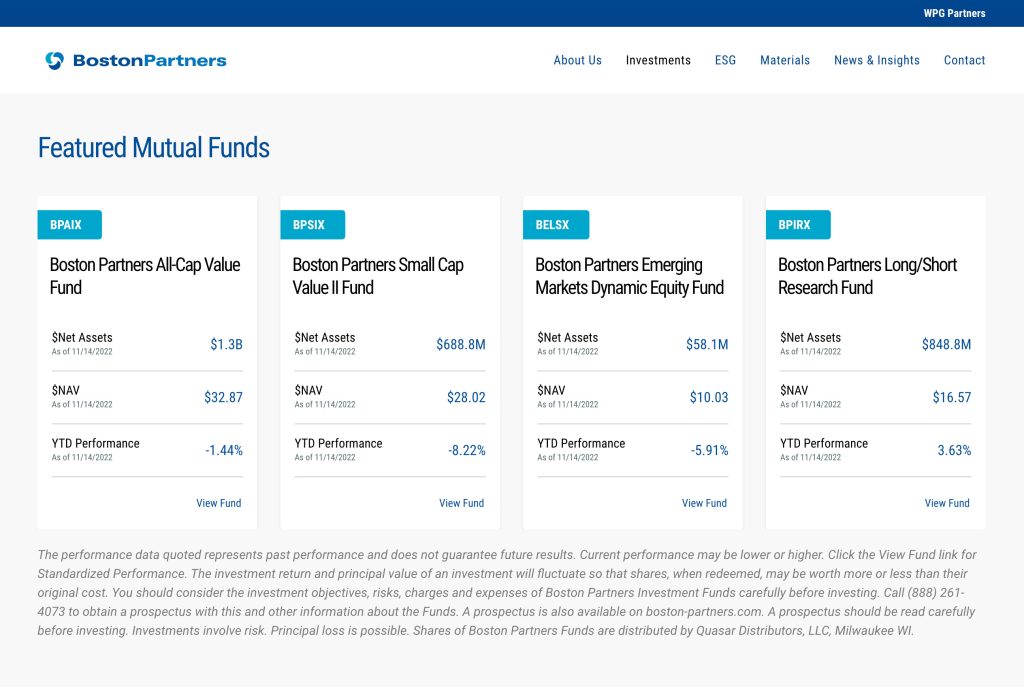1024x687 pixels.
Task: Select the $58.1M net assets value
Action: [x=707, y=344]
